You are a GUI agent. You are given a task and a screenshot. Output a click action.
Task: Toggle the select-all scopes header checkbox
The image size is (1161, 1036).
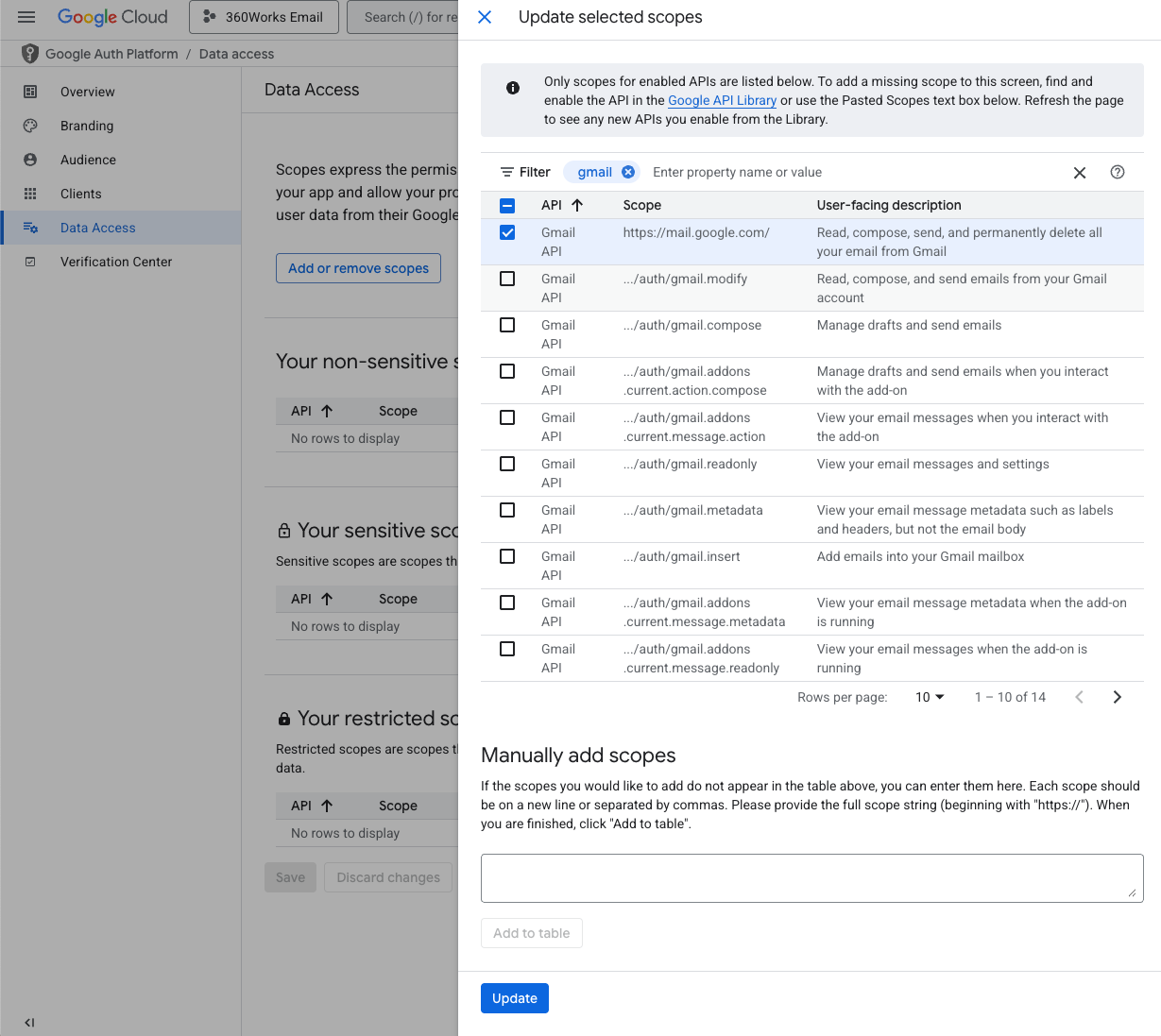pyautogui.click(x=507, y=205)
